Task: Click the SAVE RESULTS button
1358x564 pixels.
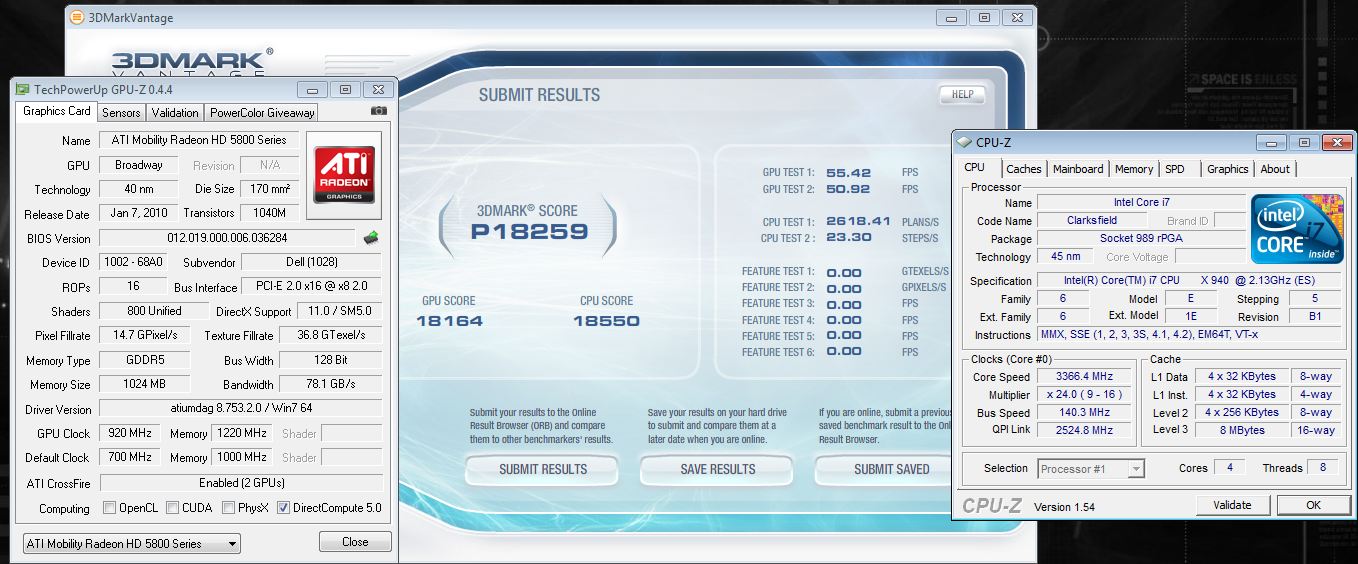Action: 718,469
